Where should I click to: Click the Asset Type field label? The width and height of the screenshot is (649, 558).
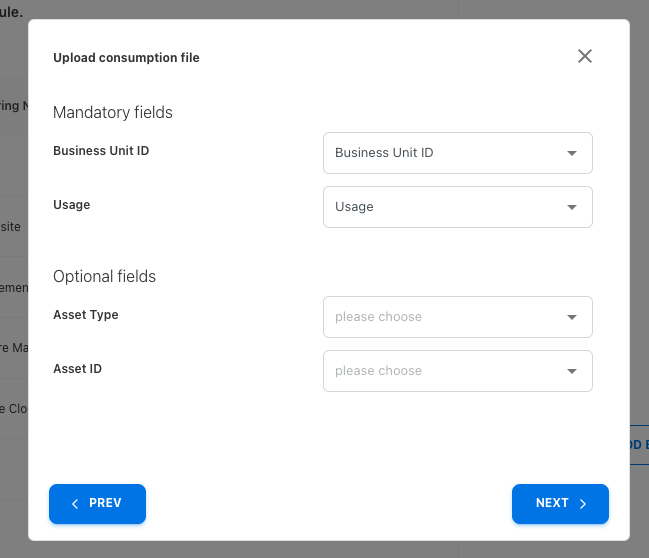86,315
